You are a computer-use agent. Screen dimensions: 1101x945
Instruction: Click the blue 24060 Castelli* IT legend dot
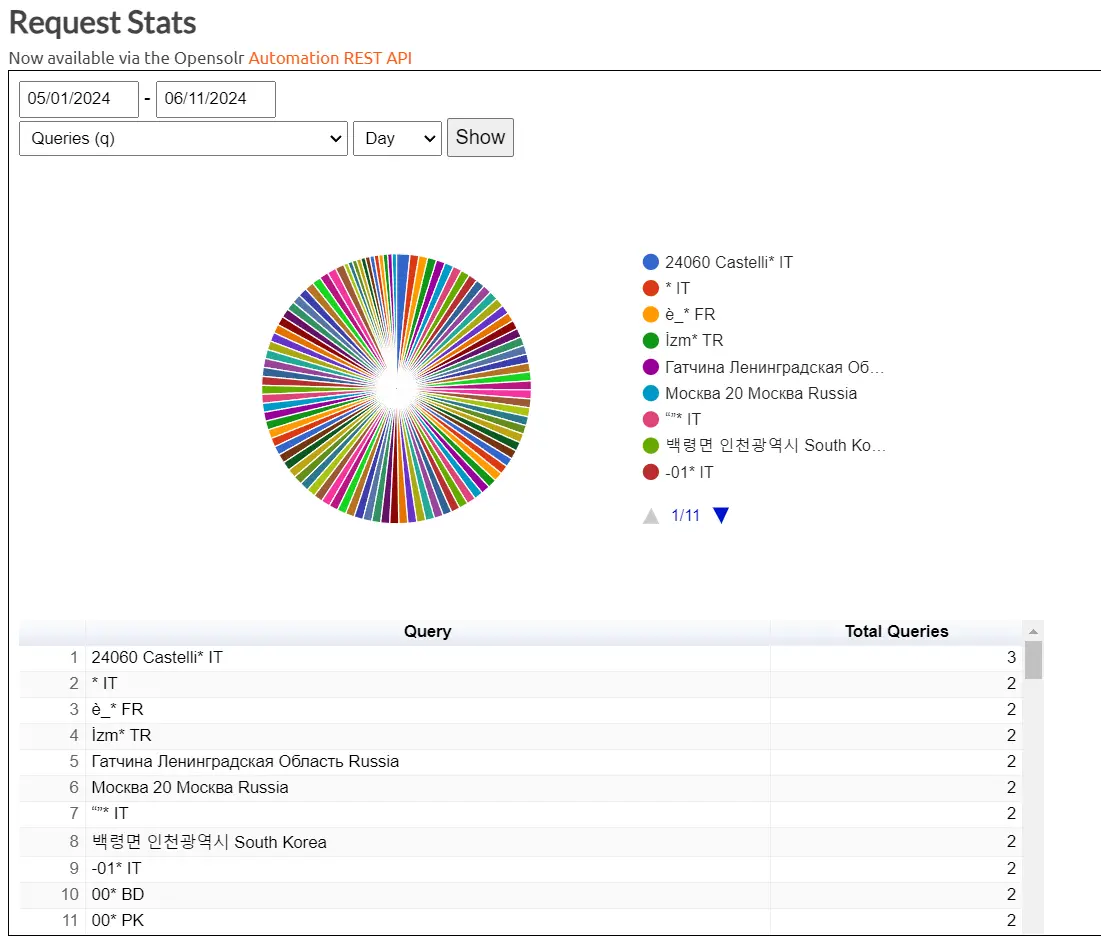(651, 262)
